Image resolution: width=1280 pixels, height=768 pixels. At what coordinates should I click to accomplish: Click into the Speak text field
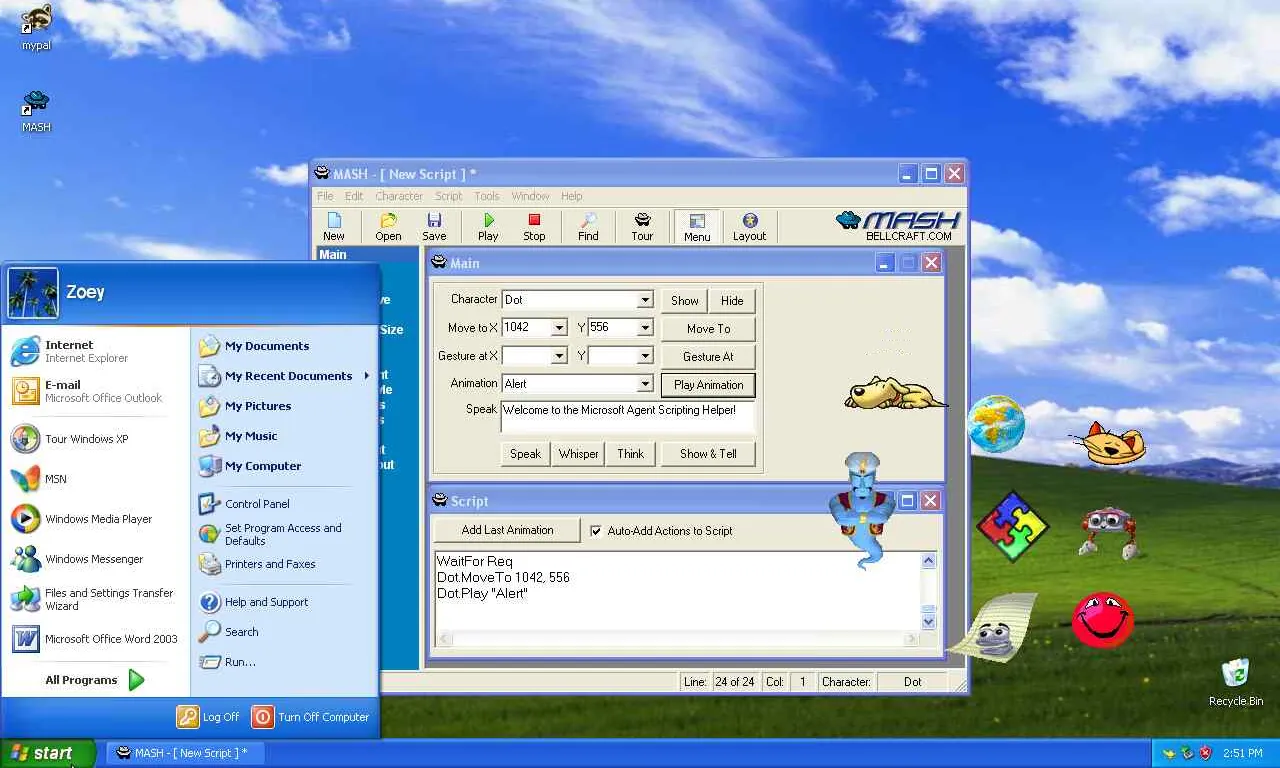pyautogui.click(x=627, y=417)
